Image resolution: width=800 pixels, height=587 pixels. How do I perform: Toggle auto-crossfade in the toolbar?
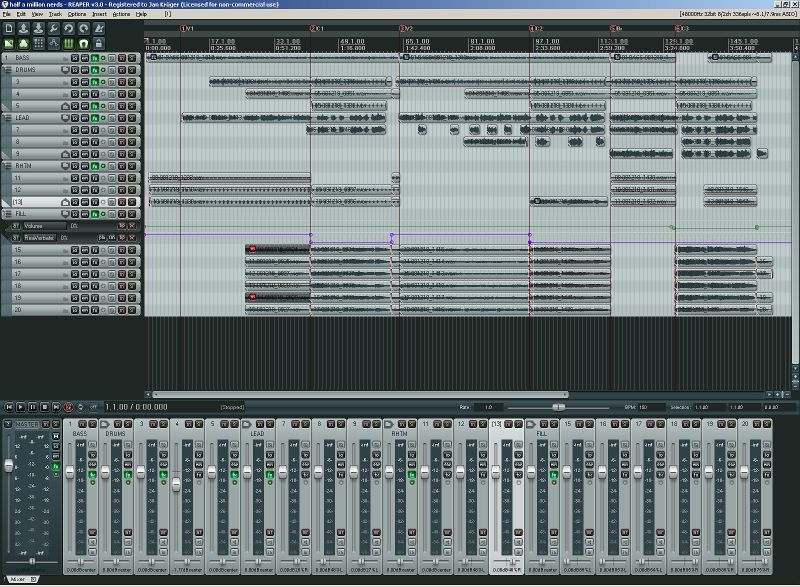(x=9, y=44)
